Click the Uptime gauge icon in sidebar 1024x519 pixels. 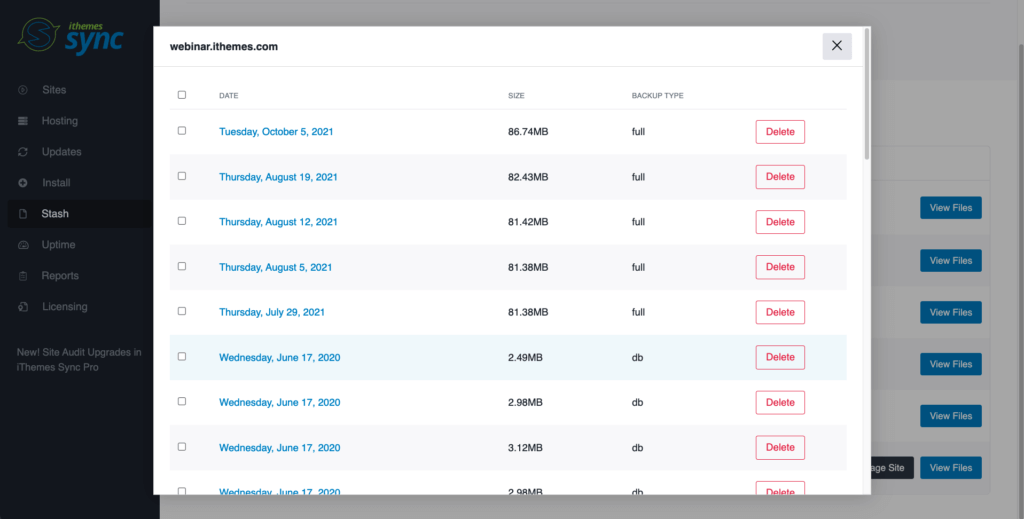pyautogui.click(x=23, y=245)
